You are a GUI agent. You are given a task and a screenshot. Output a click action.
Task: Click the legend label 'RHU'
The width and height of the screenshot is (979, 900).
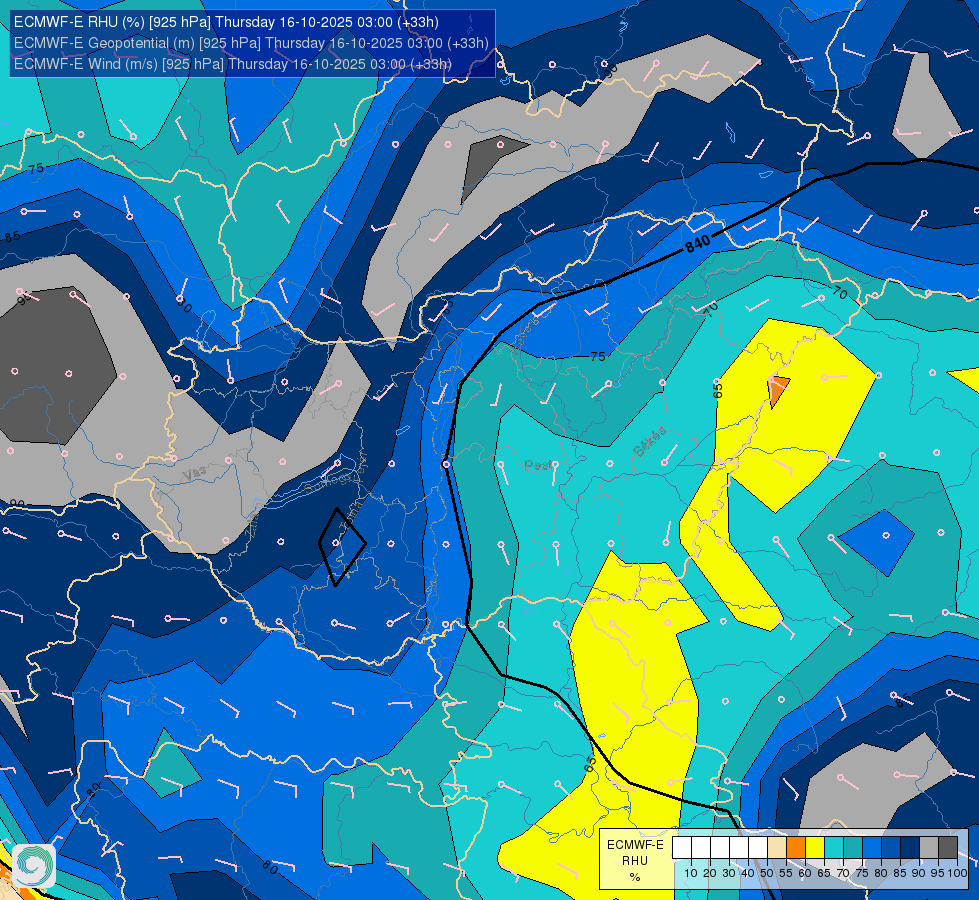(x=635, y=861)
